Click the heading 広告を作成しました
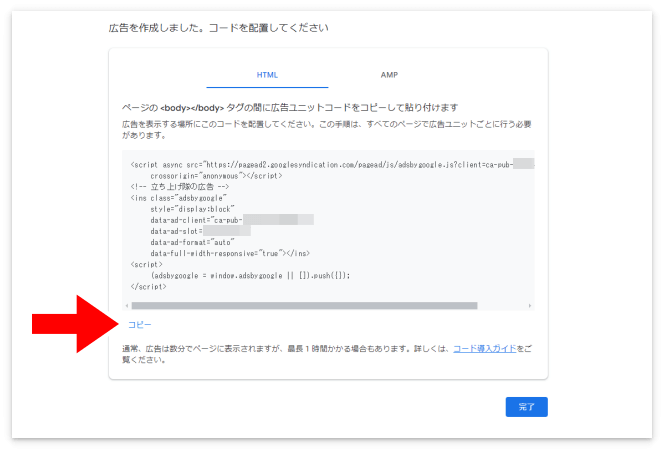 pyautogui.click(x=219, y=28)
